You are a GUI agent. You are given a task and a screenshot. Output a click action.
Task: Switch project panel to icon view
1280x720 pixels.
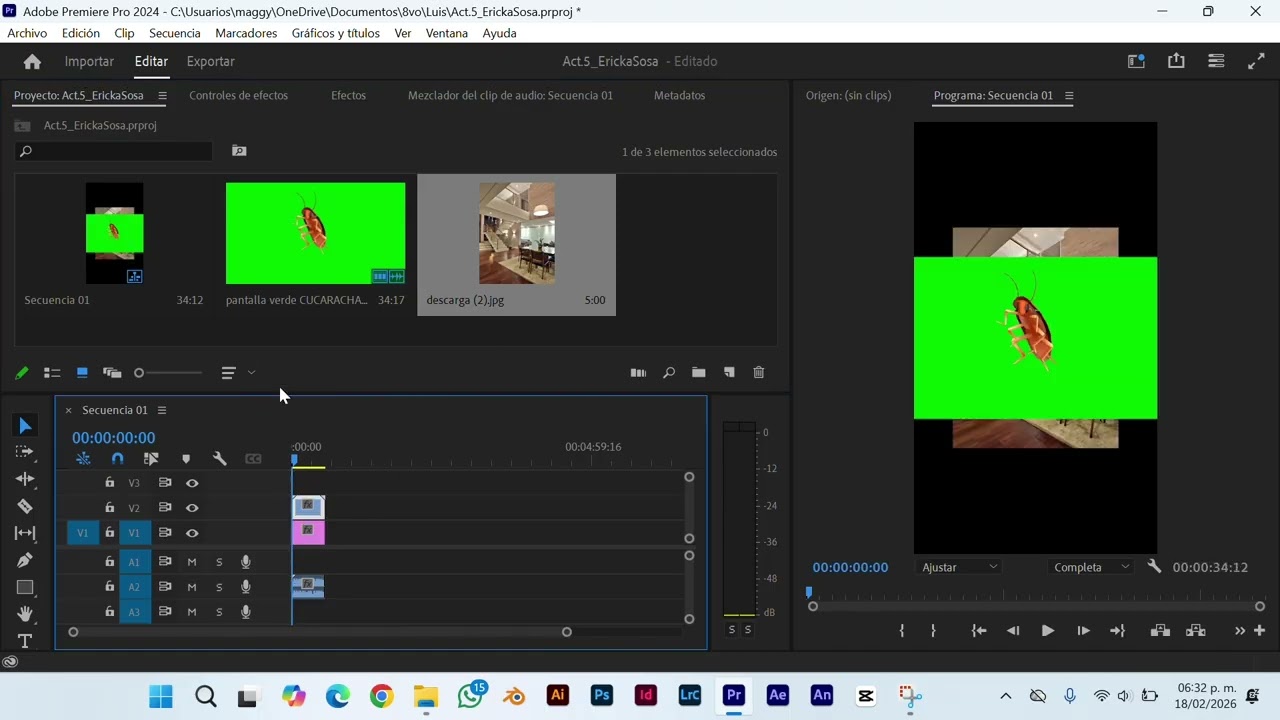82,373
